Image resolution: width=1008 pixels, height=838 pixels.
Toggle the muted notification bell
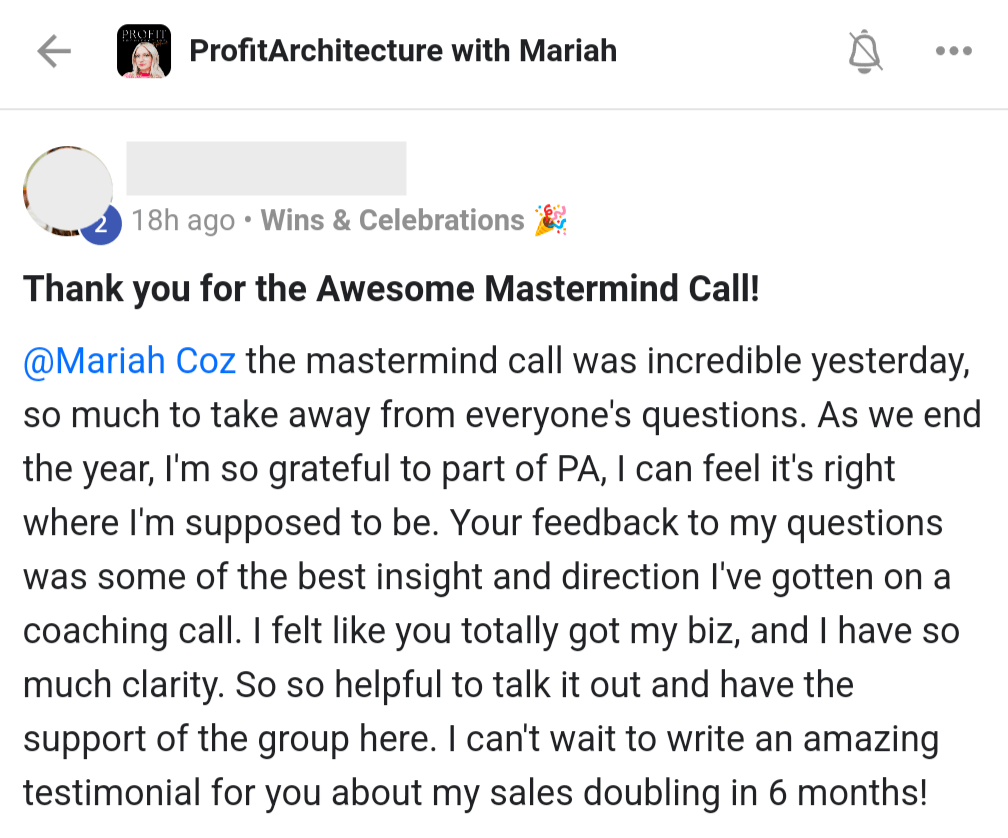tap(865, 51)
